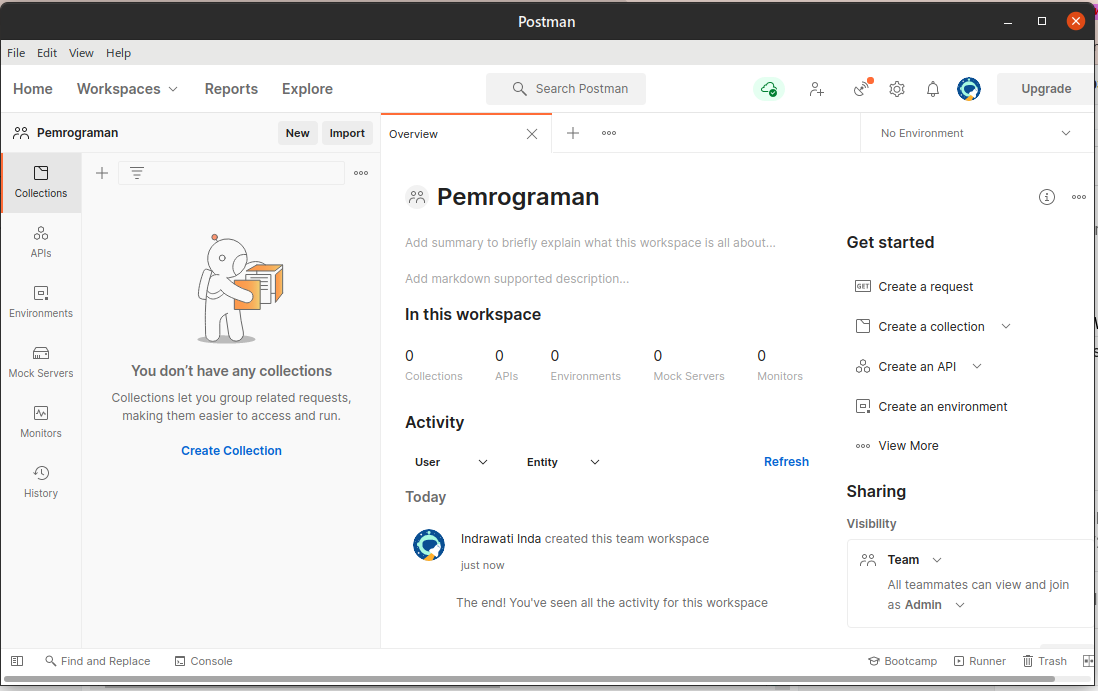Click the Search Postman field
This screenshot has width=1098, height=691.
(x=566, y=89)
